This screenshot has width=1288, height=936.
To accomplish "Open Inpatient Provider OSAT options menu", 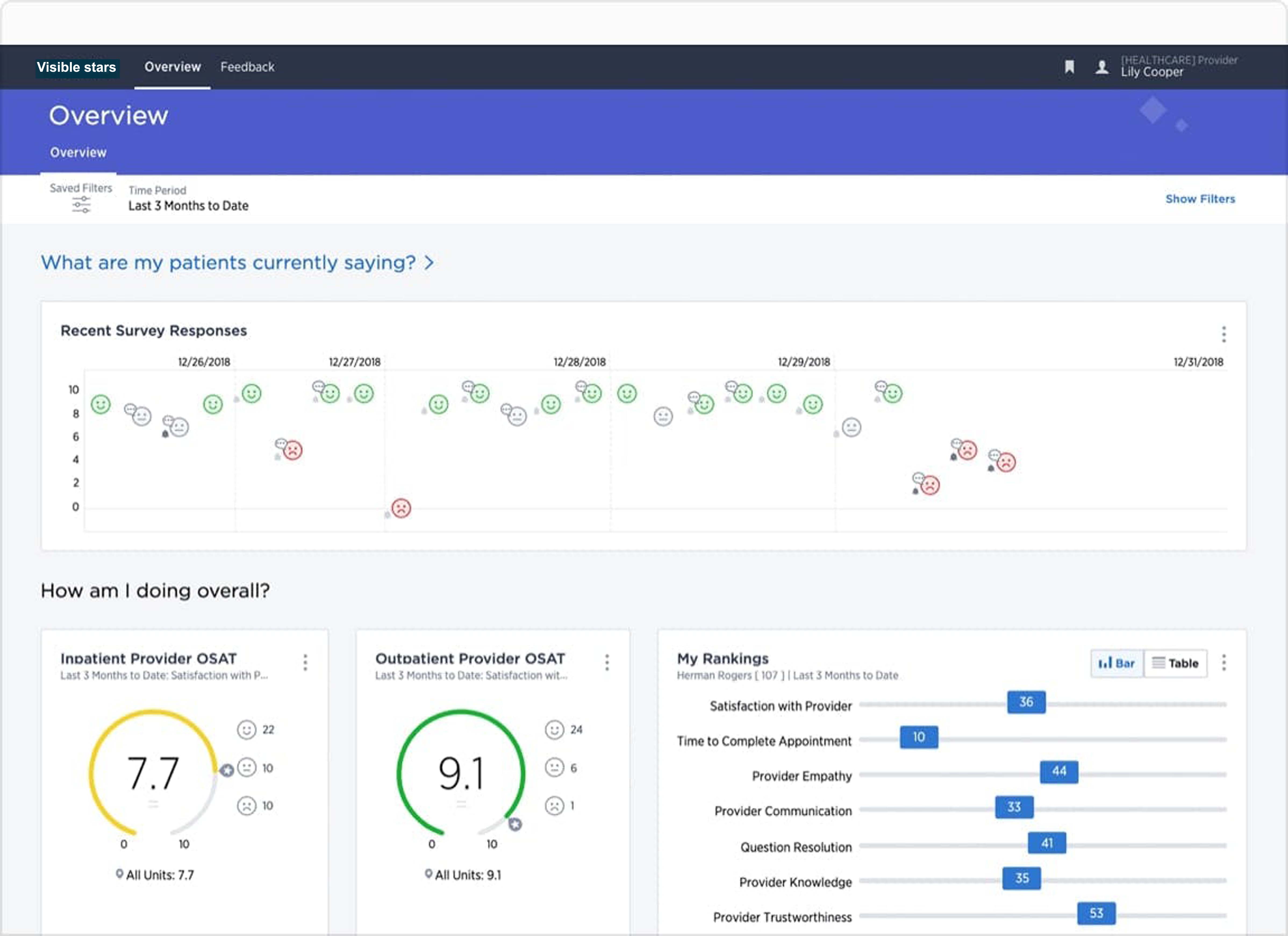I will tap(306, 662).
